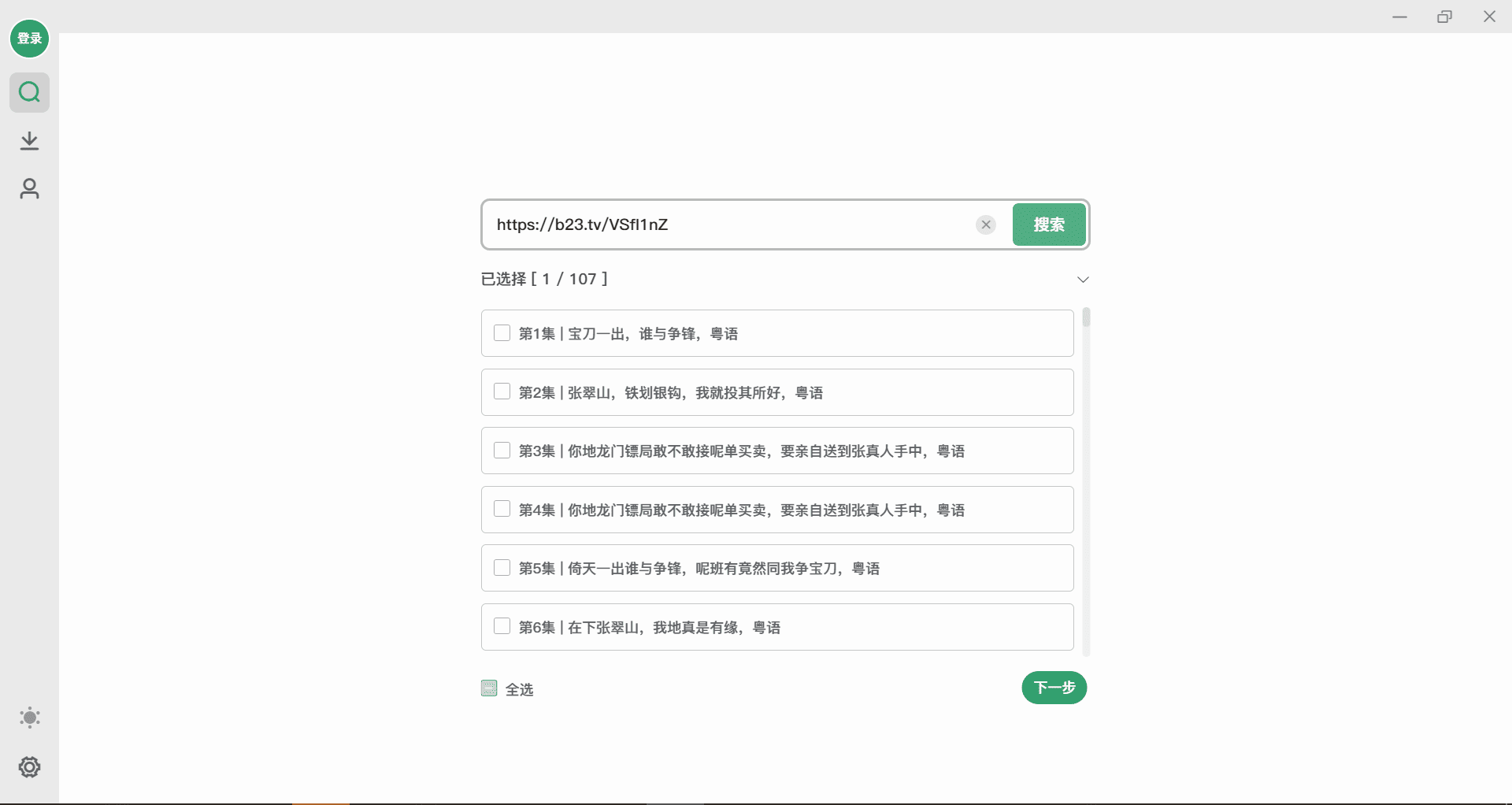Collapse the episode list with the chevron
This screenshot has height=805, width=1512.
[1082, 279]
